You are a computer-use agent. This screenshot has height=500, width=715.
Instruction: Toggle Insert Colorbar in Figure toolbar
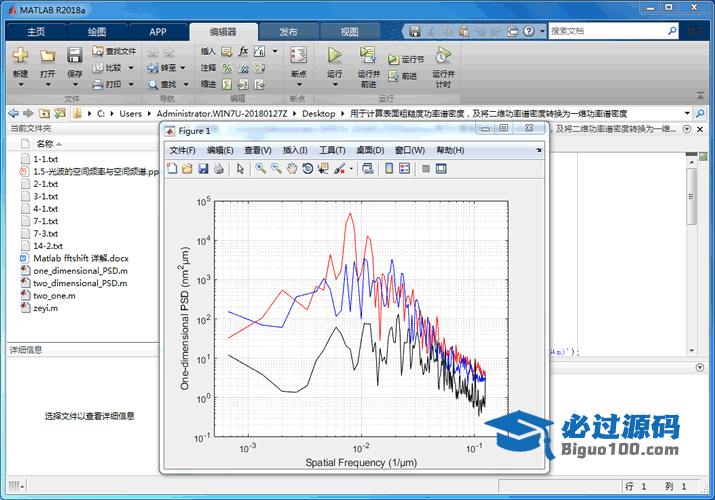coord(387,169)
